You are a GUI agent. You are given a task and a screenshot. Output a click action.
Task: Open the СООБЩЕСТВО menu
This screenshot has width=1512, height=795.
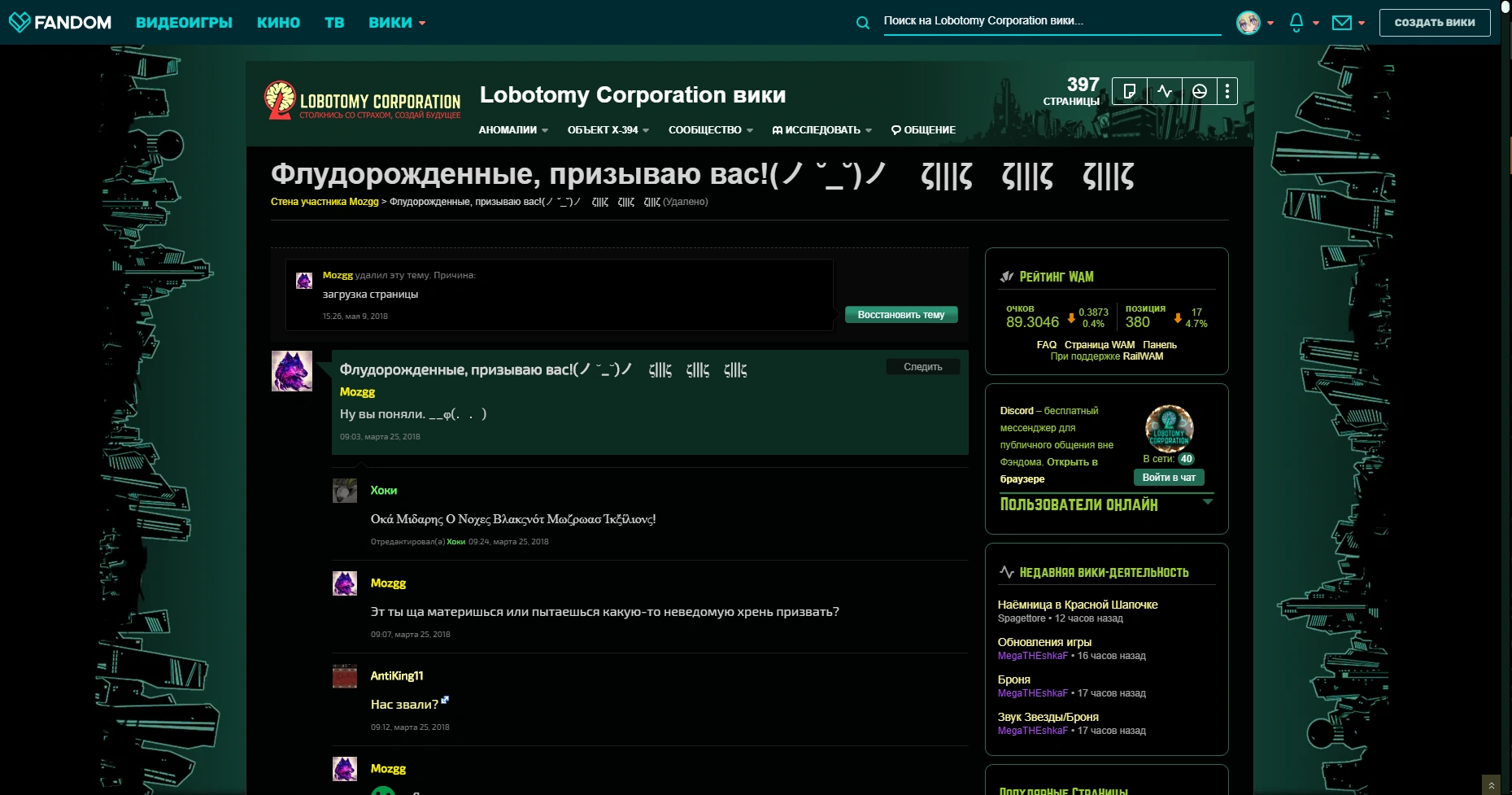click(711, 130)
